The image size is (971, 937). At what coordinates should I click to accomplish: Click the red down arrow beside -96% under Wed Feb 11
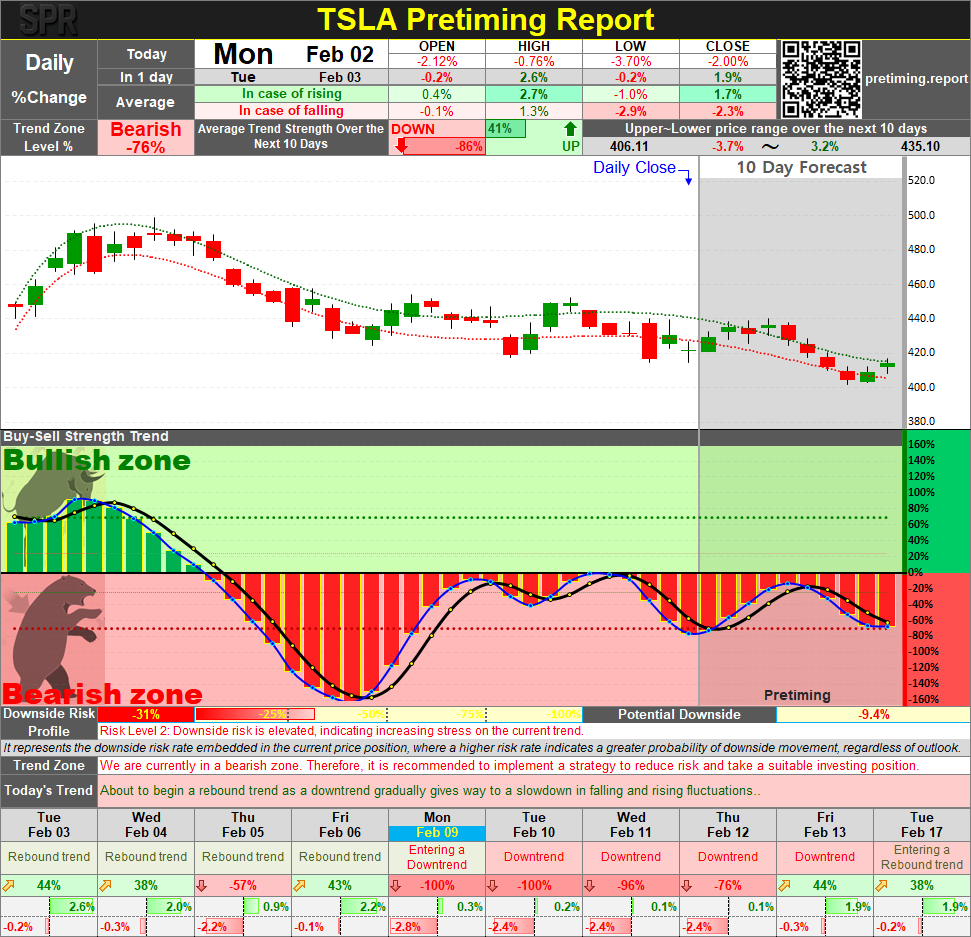point(590,886)
